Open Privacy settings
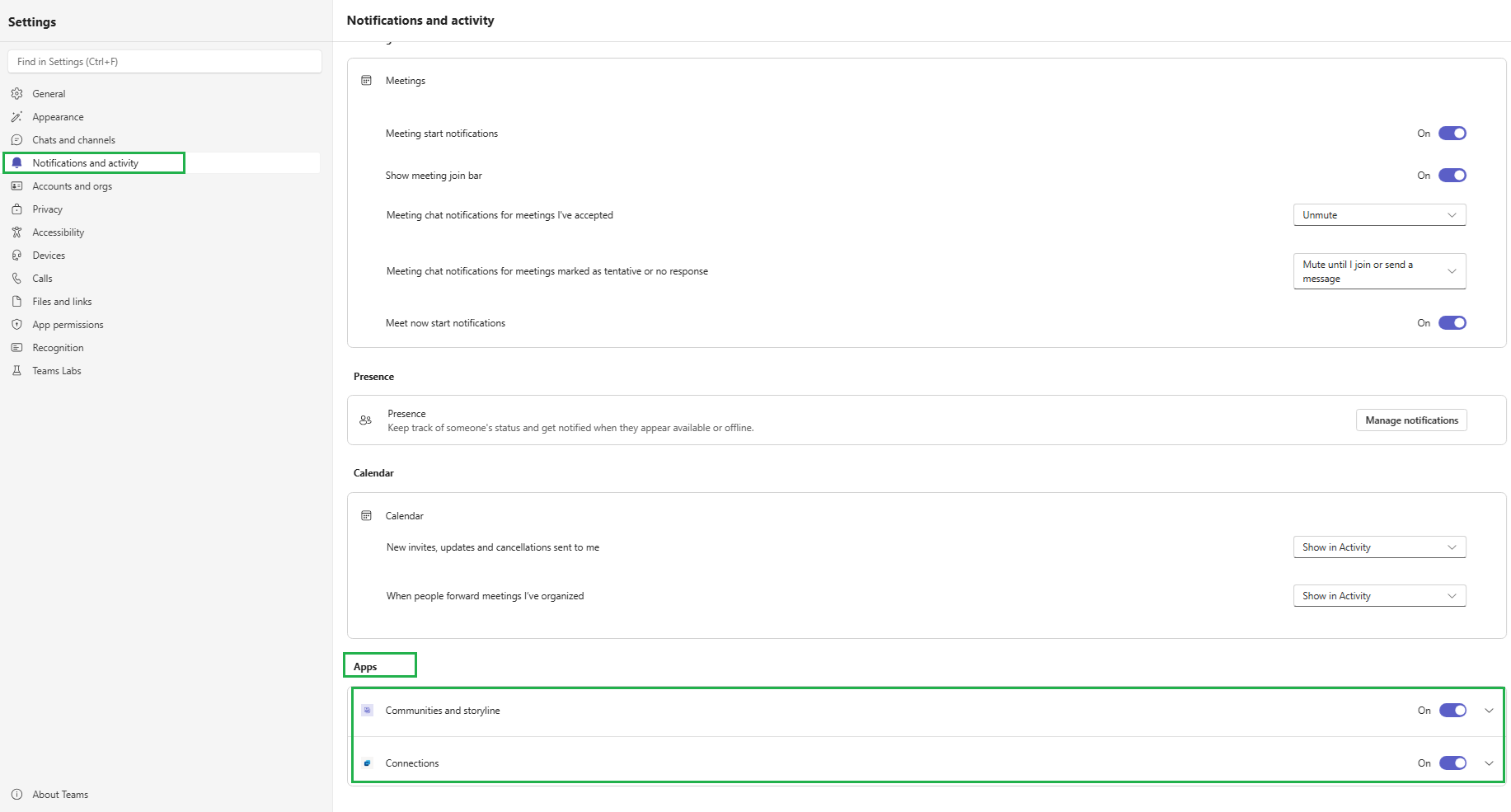This screenshot has height=812, width=1511. coord(164,209)
